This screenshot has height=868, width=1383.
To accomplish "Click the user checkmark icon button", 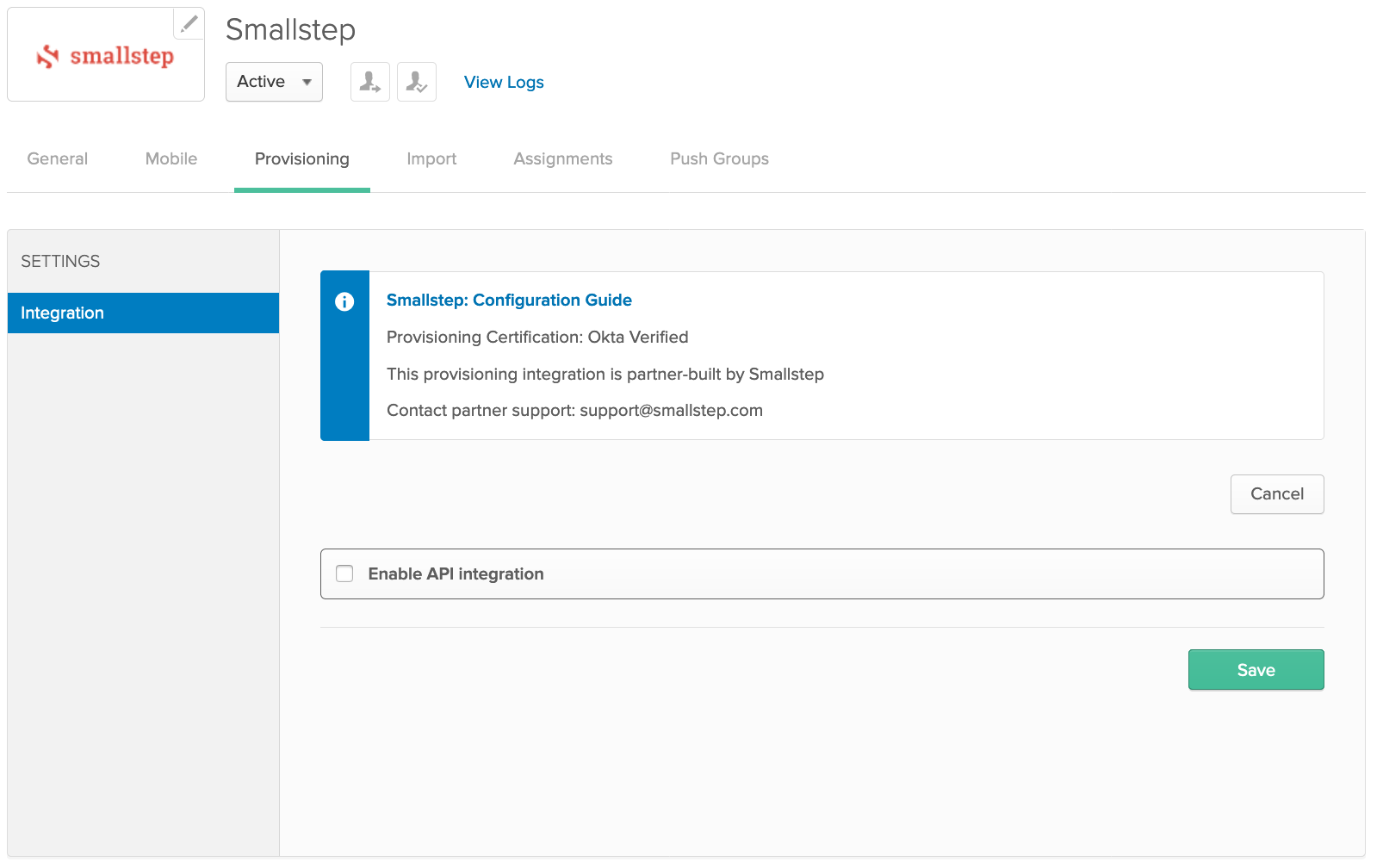I will (x=417, y=82).
